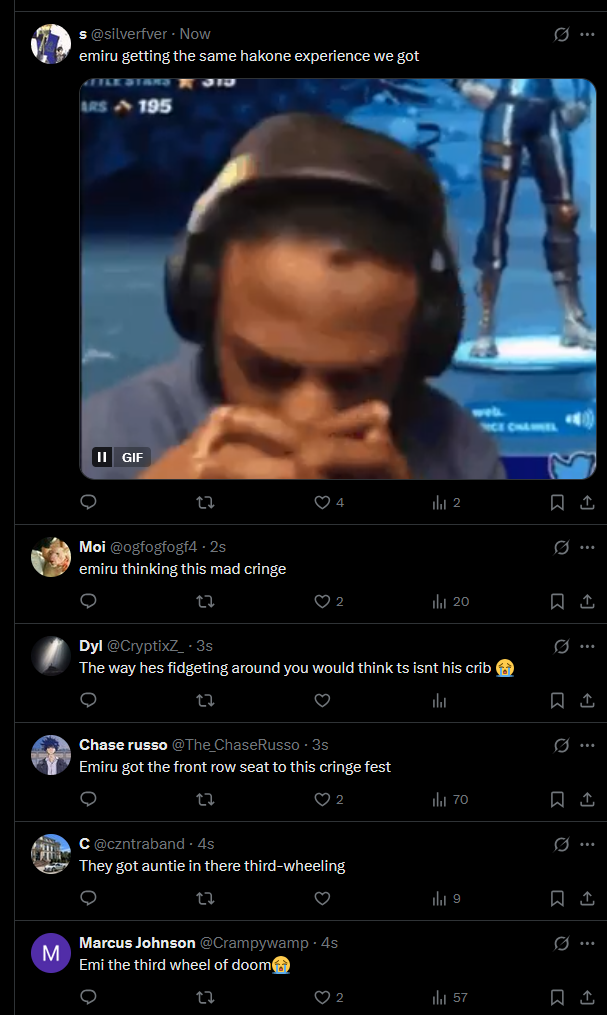The height and width of the screenshot is (1015, 607).
Task: Share the czntraband auntie third-wheeling reply
Action: 587,898
